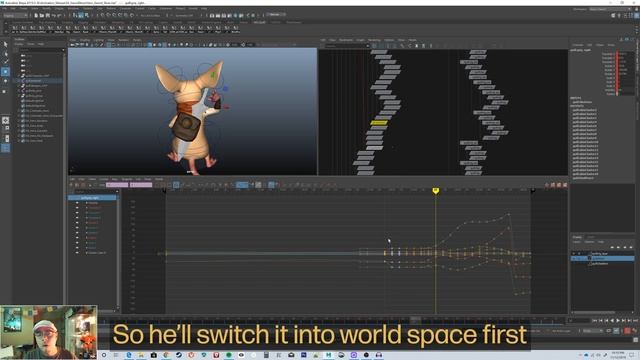Go to start of playback range

click(x=594, y=320)
